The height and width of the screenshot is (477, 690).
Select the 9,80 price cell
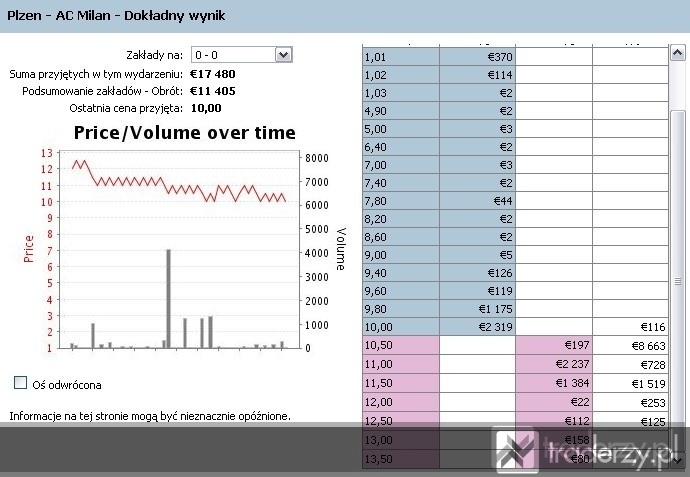(x=401, y=309)
